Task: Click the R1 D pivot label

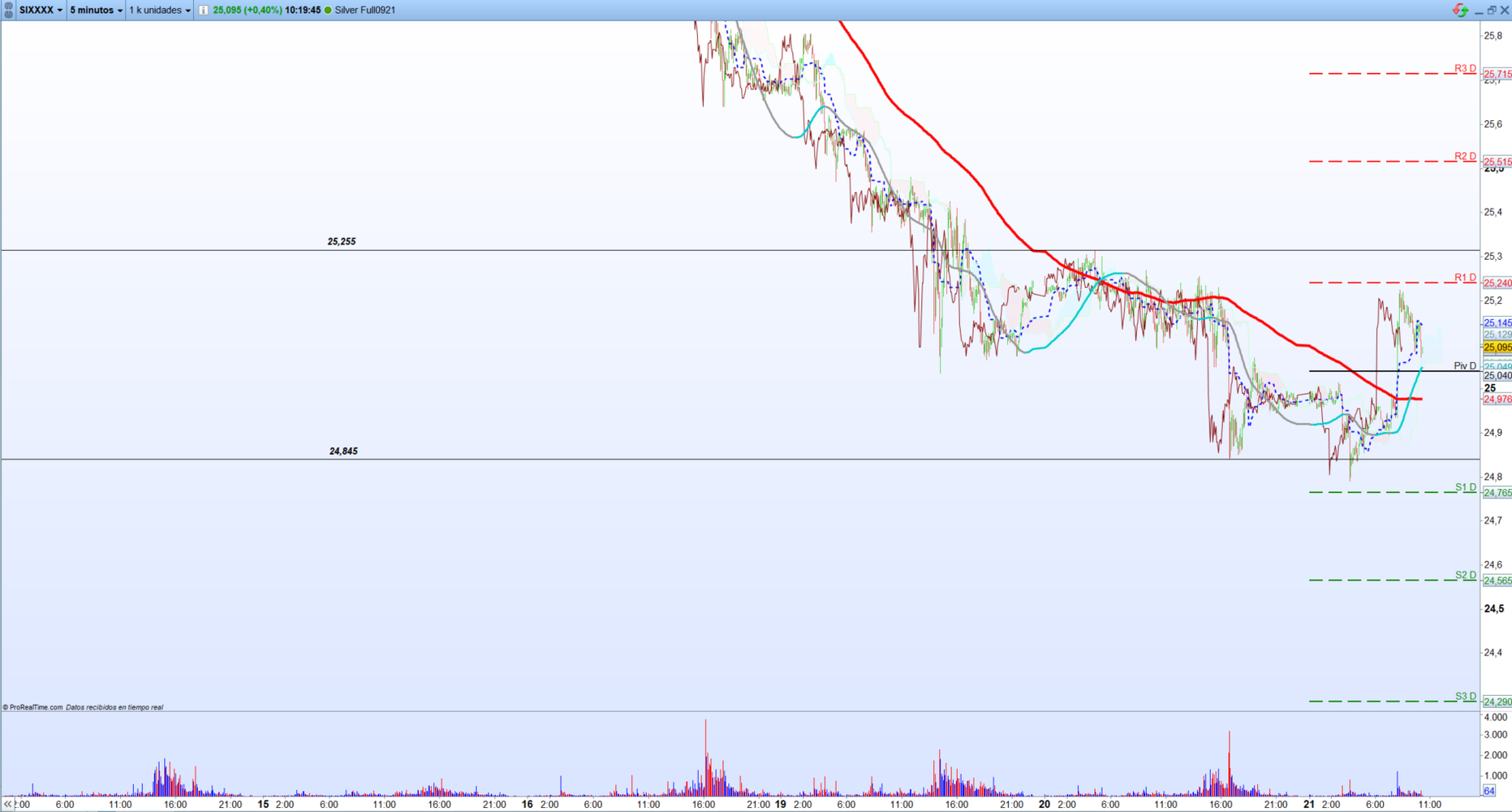Action: 1465,278
